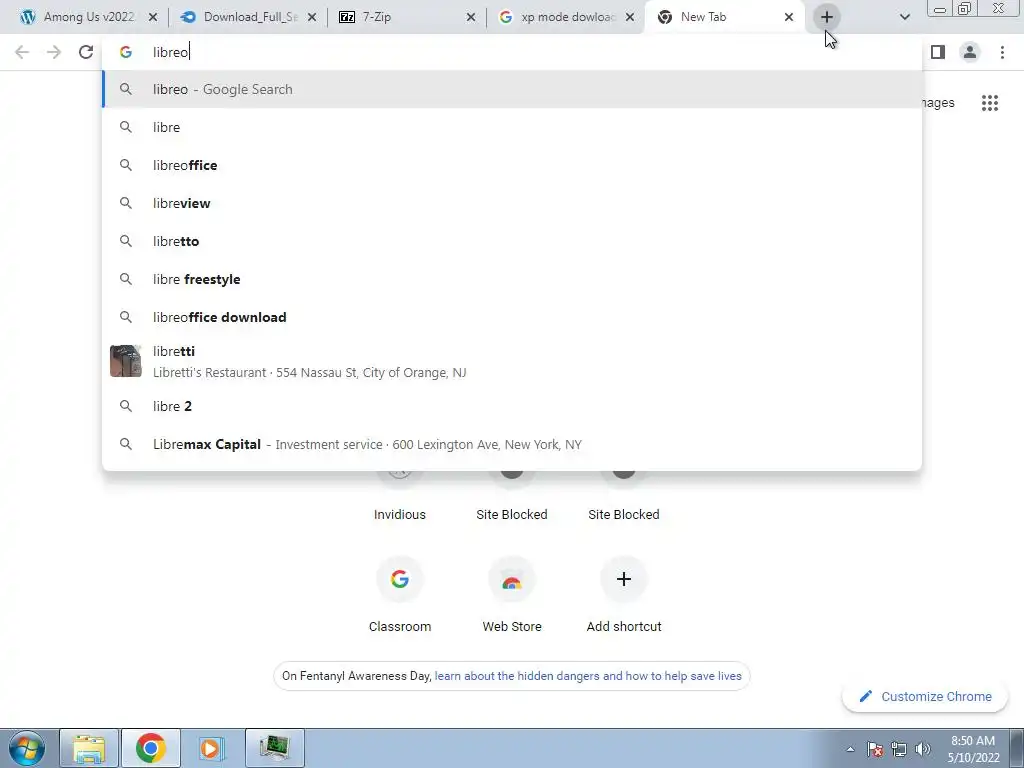The image size is (1024, 768).
Task: Reload the current page
Action: tap(86, 52)
